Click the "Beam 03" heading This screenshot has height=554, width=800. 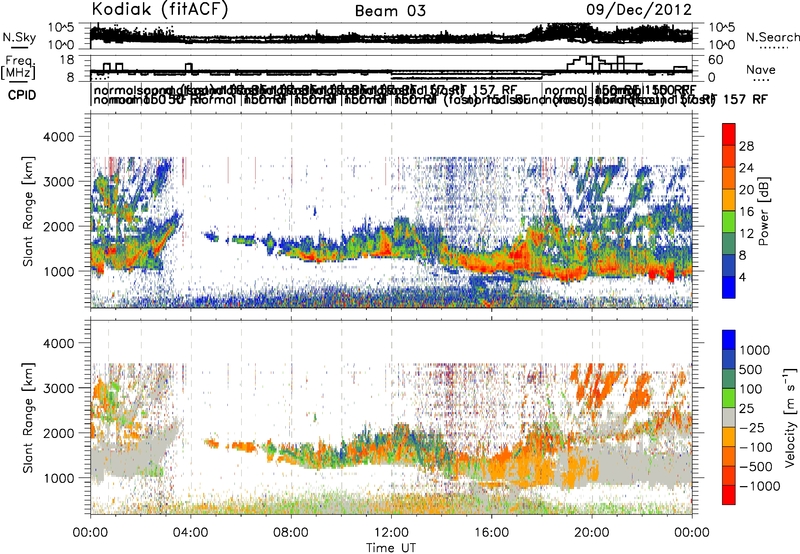coord(390,11)
